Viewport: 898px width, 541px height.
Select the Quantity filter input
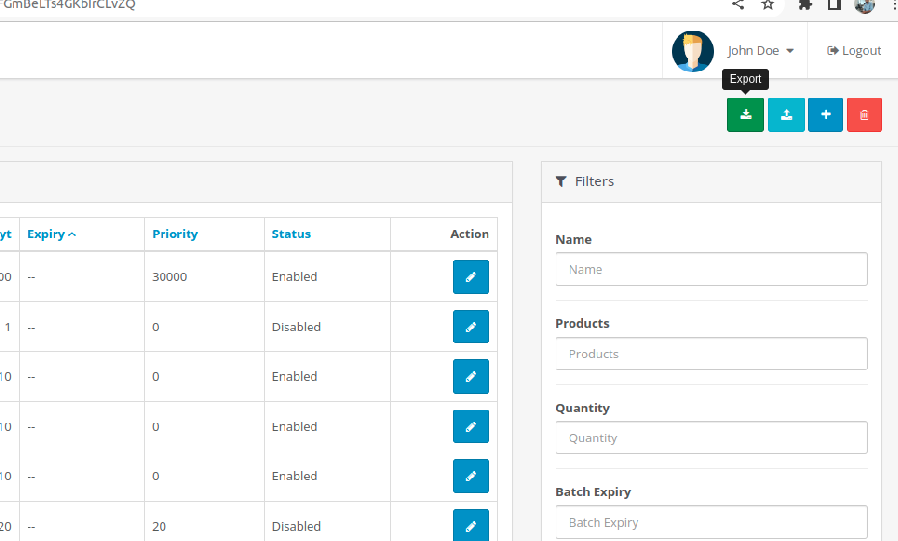(711, 438)
